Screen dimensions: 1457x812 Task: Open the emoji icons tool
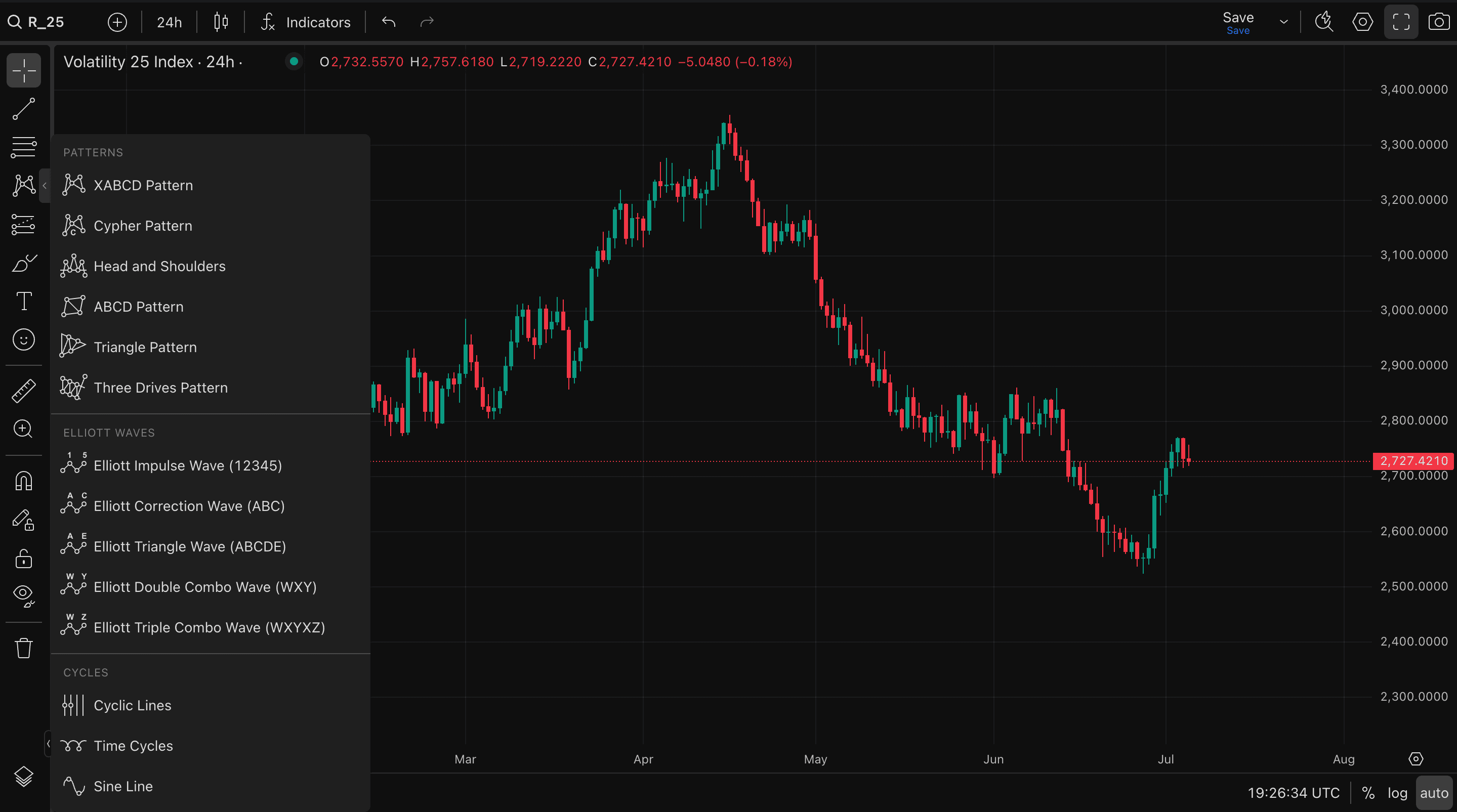coord(24,339)
